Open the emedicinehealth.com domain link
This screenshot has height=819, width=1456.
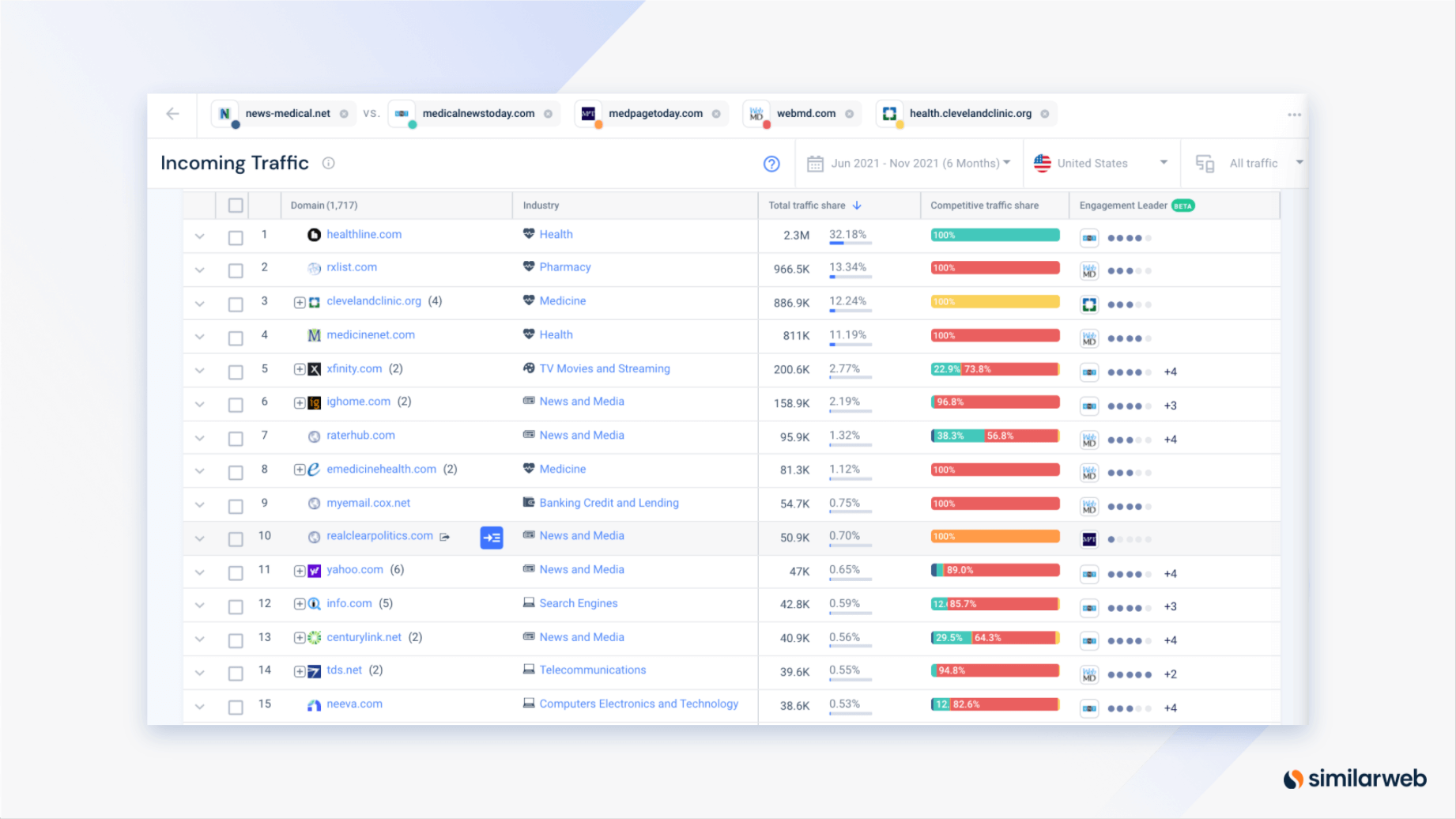tap(381, 470)
